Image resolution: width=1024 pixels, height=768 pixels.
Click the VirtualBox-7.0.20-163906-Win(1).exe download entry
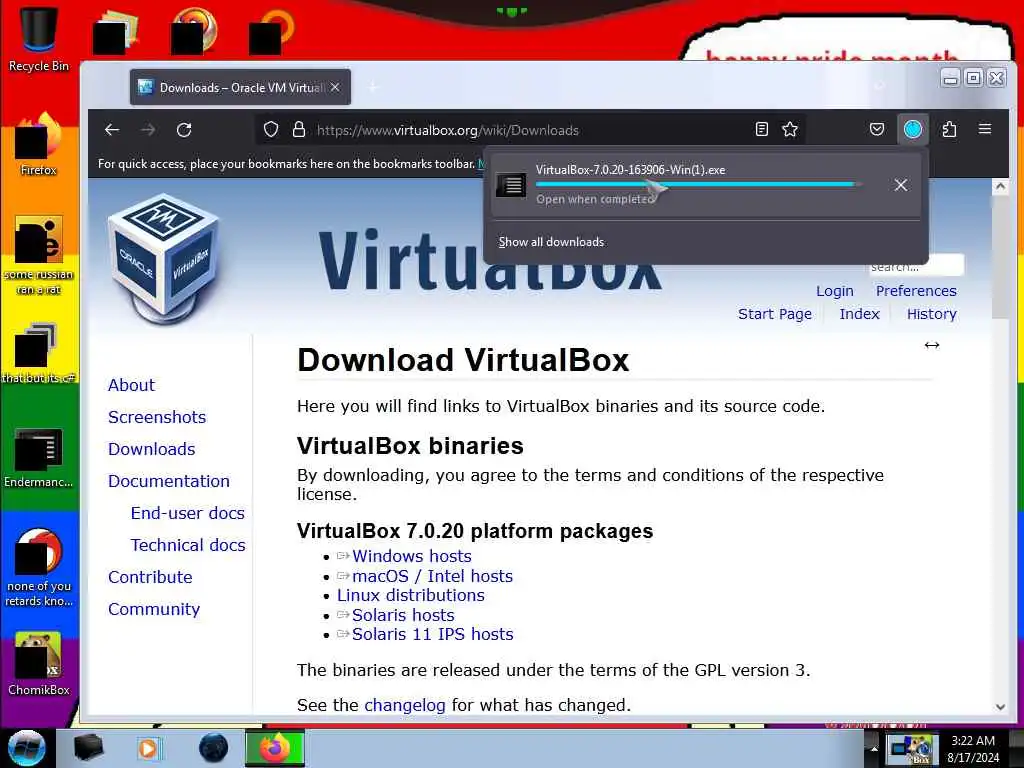pyautogui.click(x=705, y=185)
